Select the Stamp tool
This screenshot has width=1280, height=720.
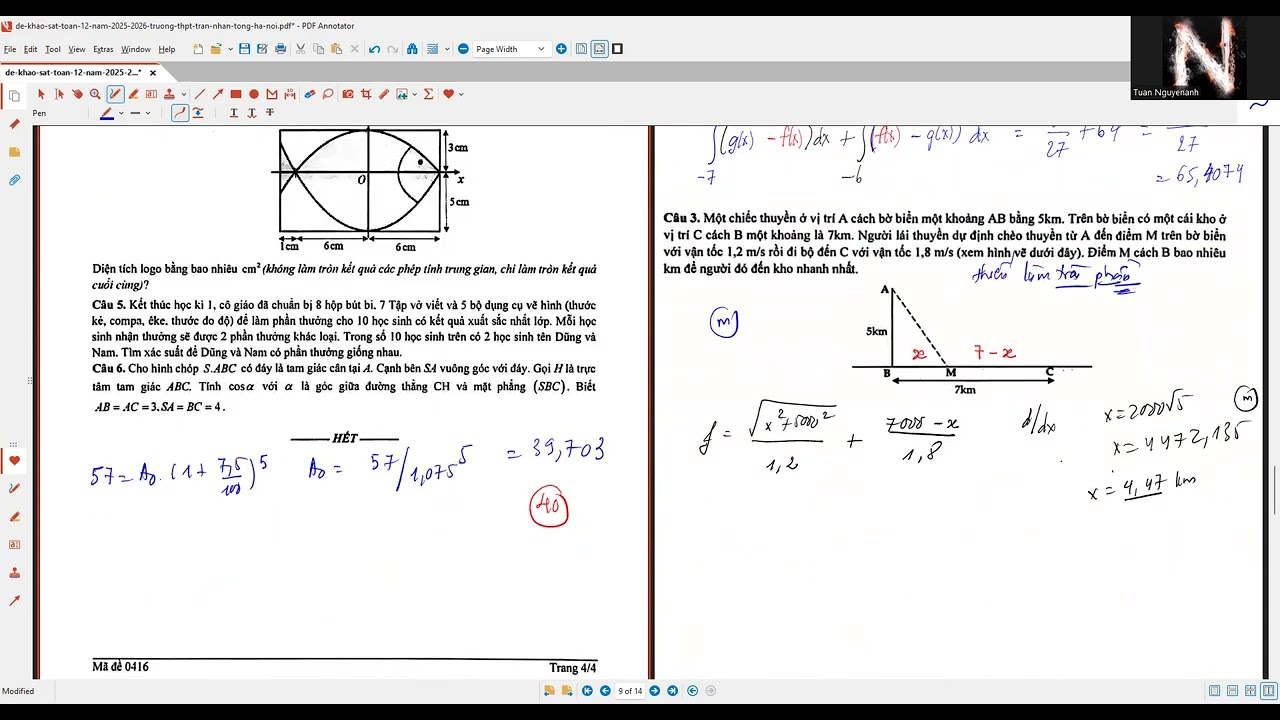pyautogui.click(x=169, y=94)
